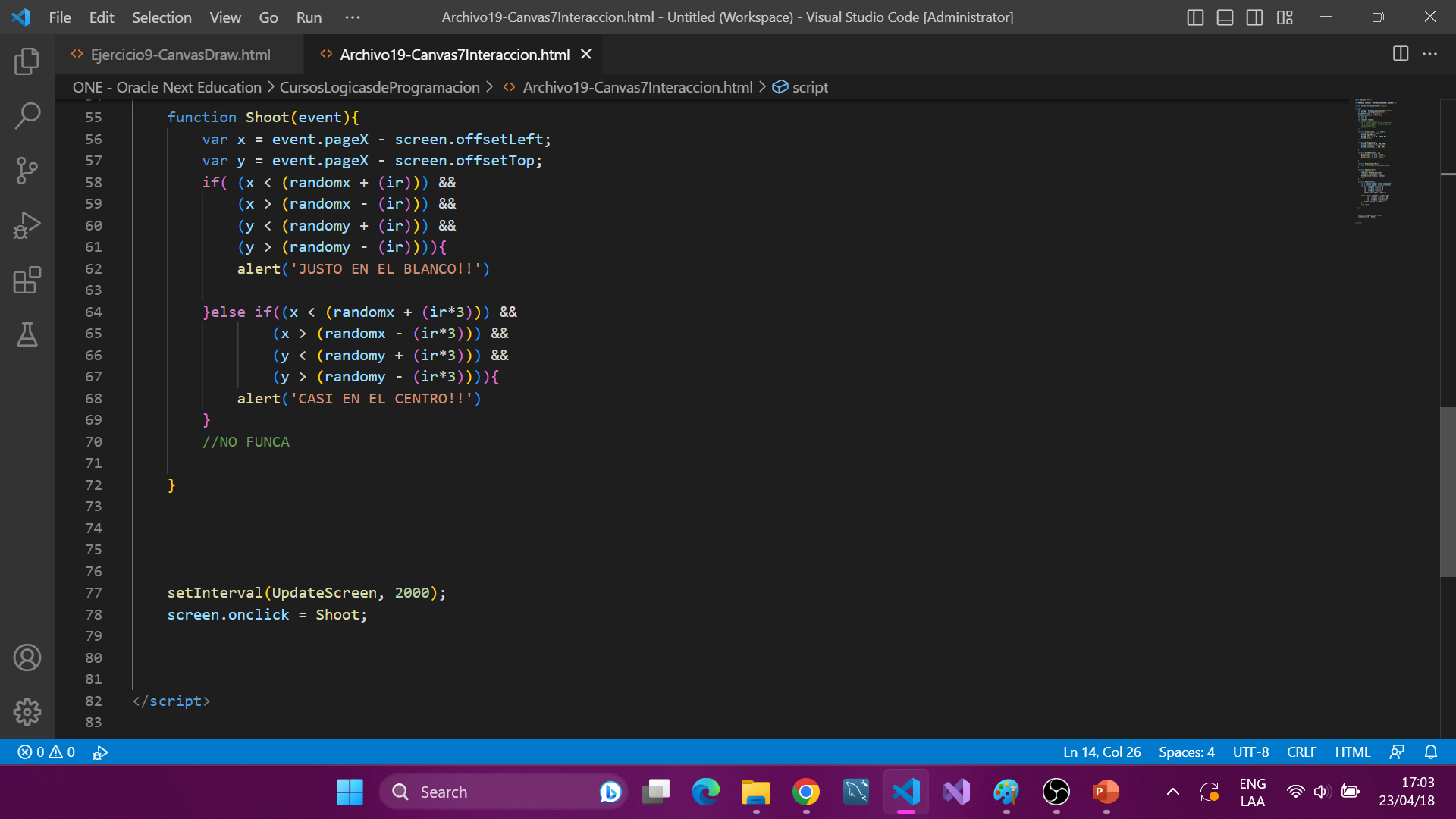Open Visual Studio from taskbar
The height and width of the screenshot is (819, 1456).
956,792
